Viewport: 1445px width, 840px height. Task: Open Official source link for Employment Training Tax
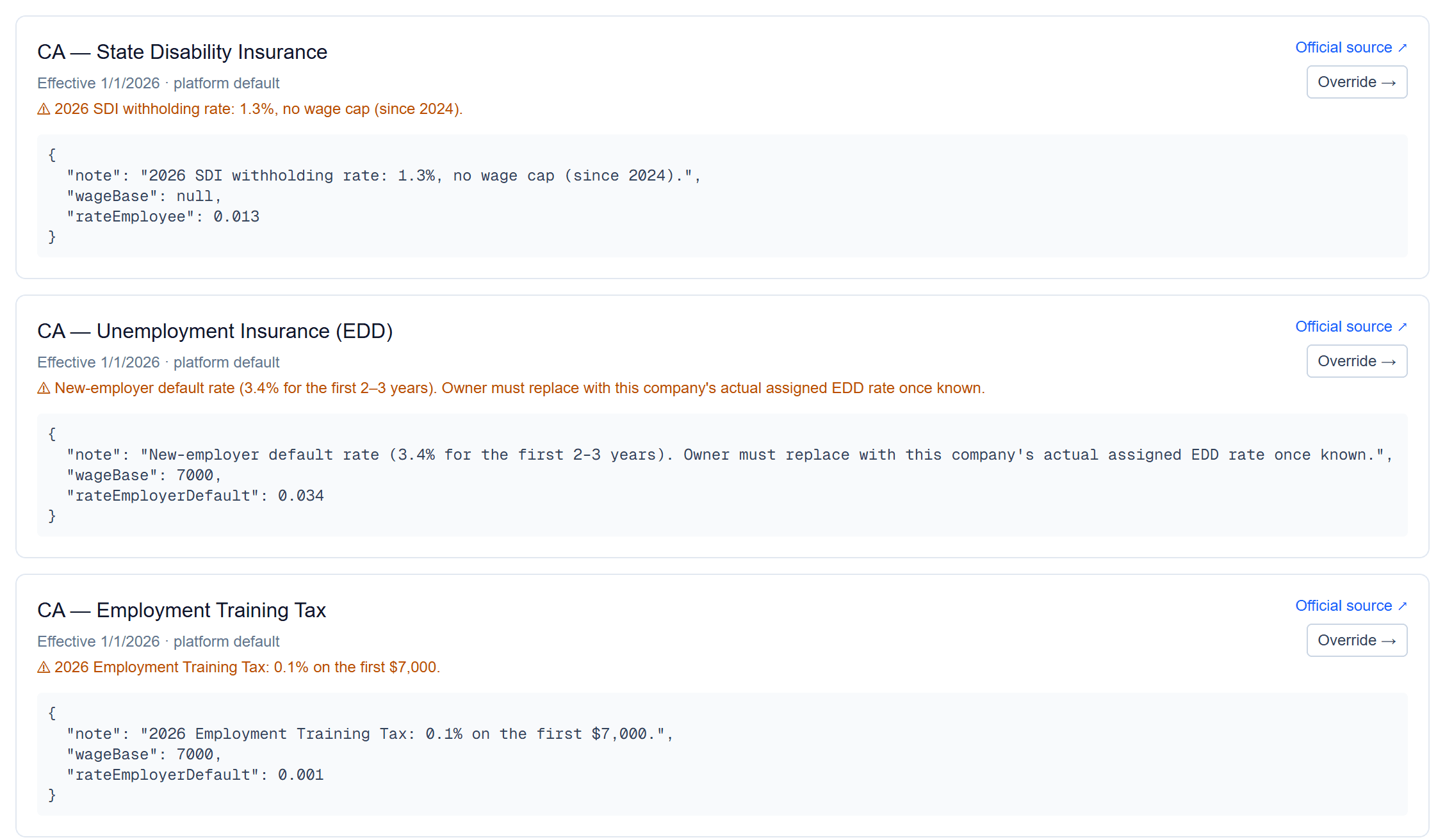1351,606
